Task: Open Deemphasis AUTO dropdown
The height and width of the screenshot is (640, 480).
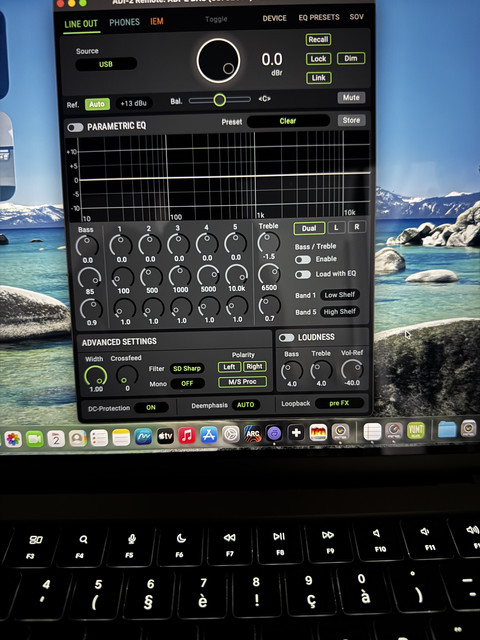Action: point(245,405)
